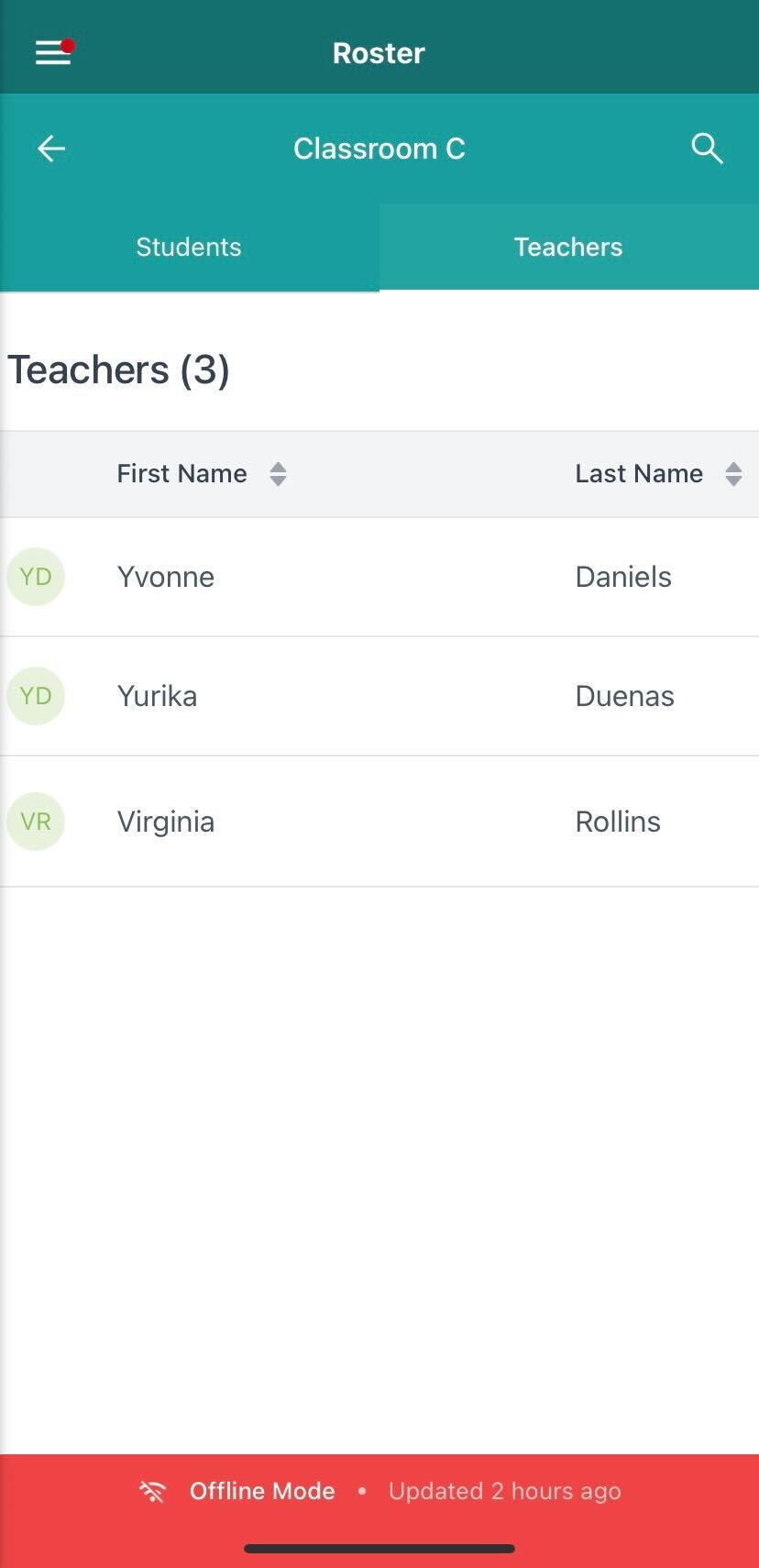This screenshot has width=759, height=1568.
Task: Click the First Name column header
Action: [181, 474]
